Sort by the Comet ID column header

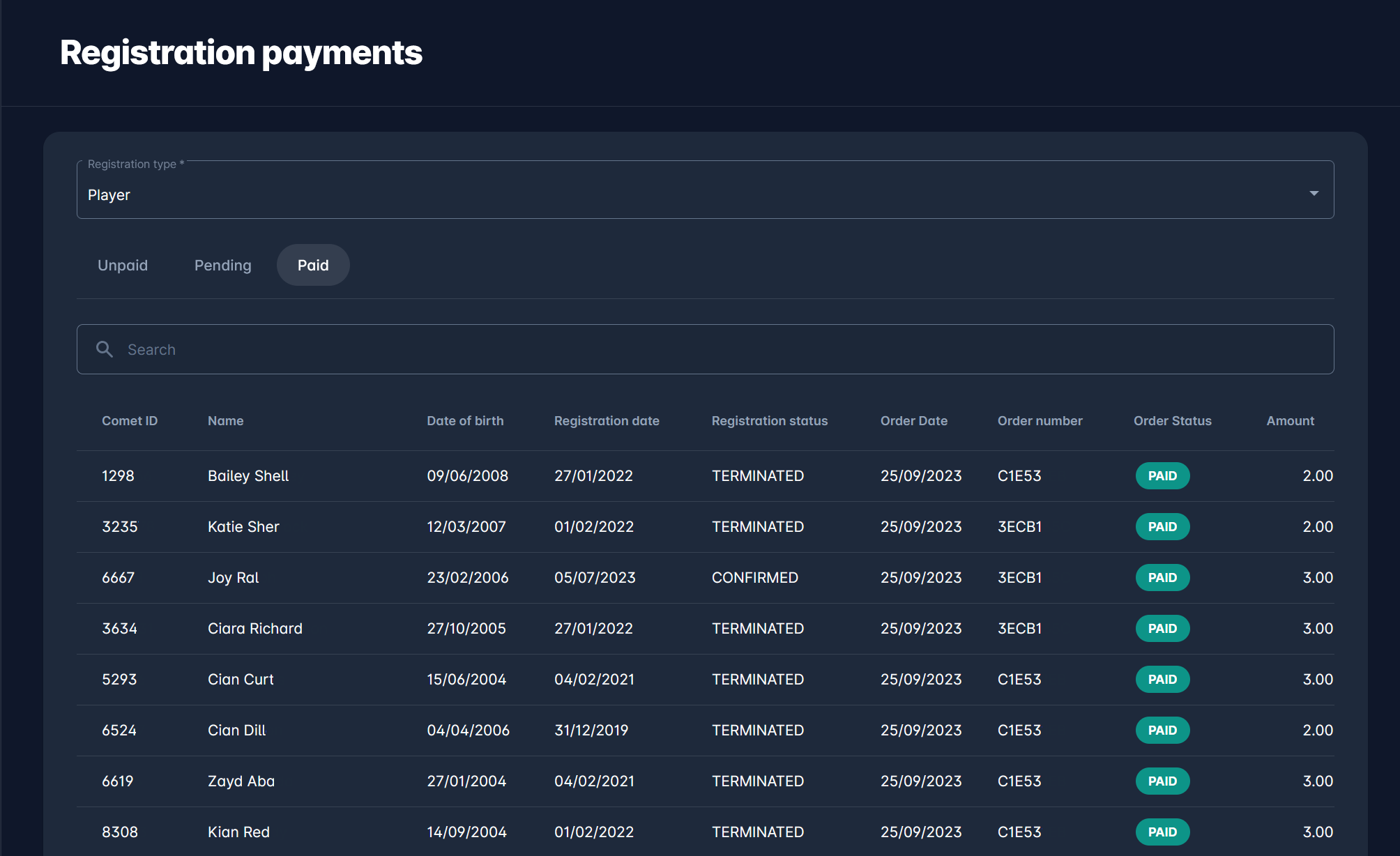click(x=130, y=420)
